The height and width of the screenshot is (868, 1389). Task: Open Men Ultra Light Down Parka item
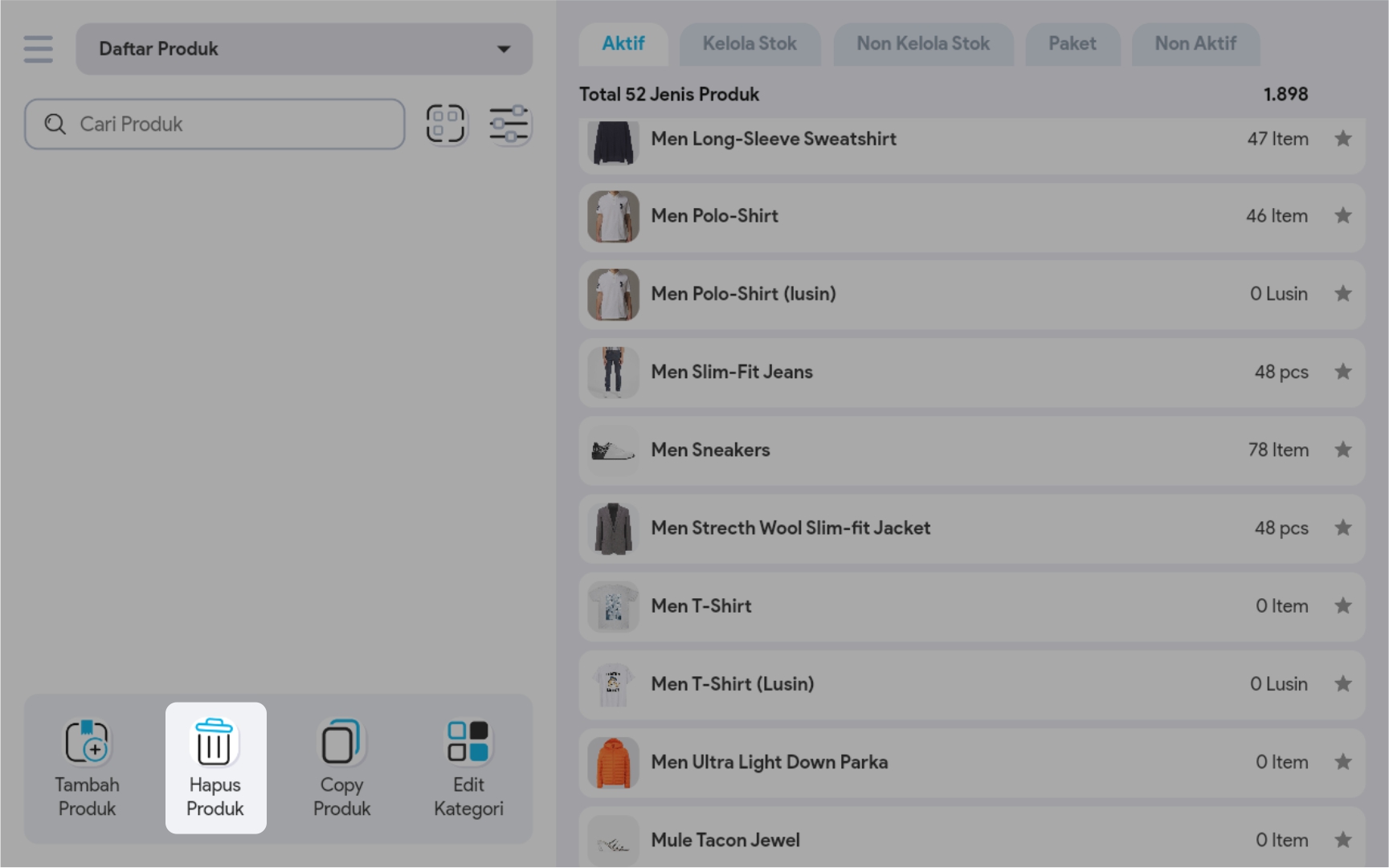click(x=769, y=762)
